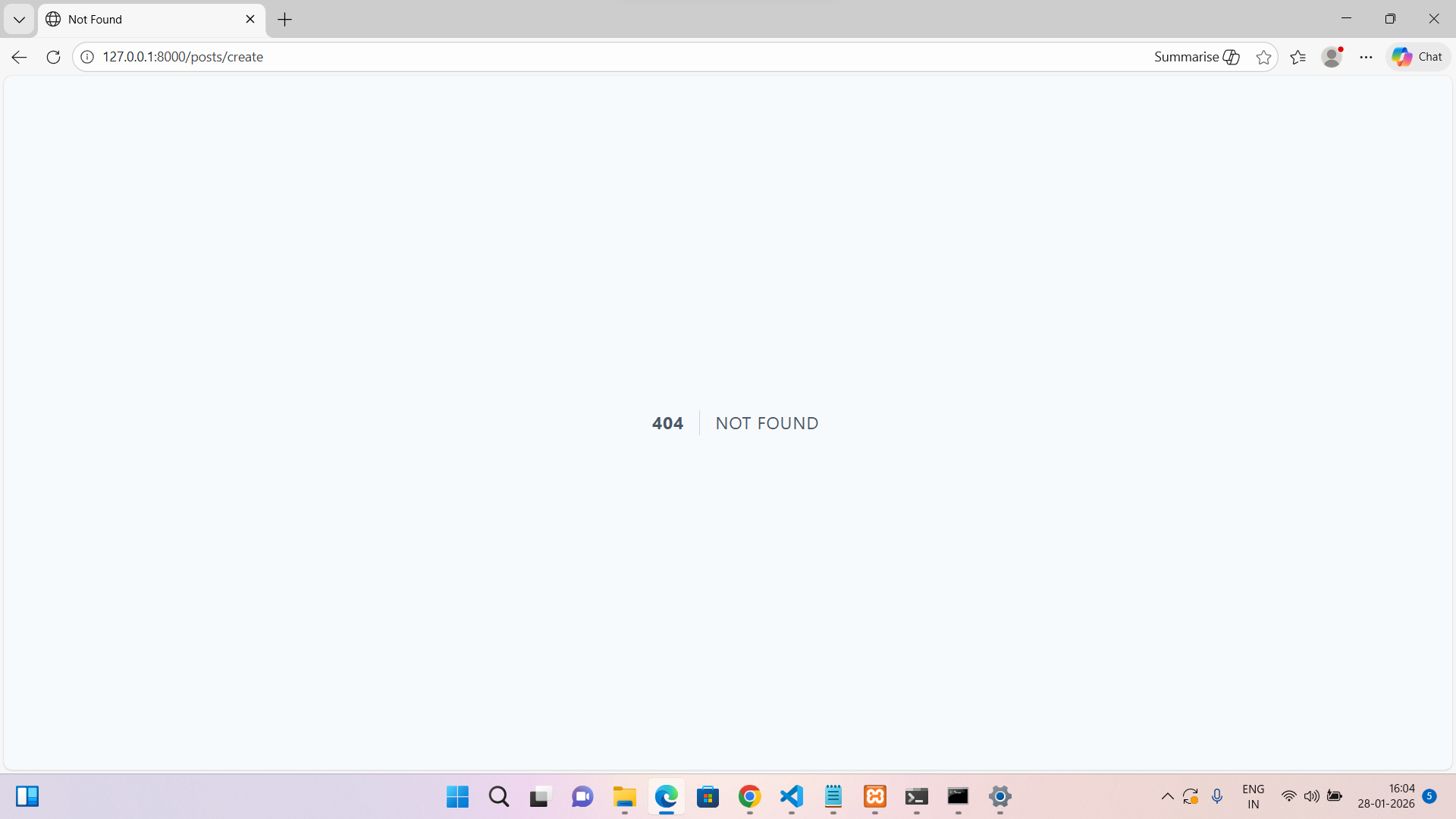1456x819 pixels.
Task: Click the NOT FOUND message text
Action: click(x=767, y=423)
